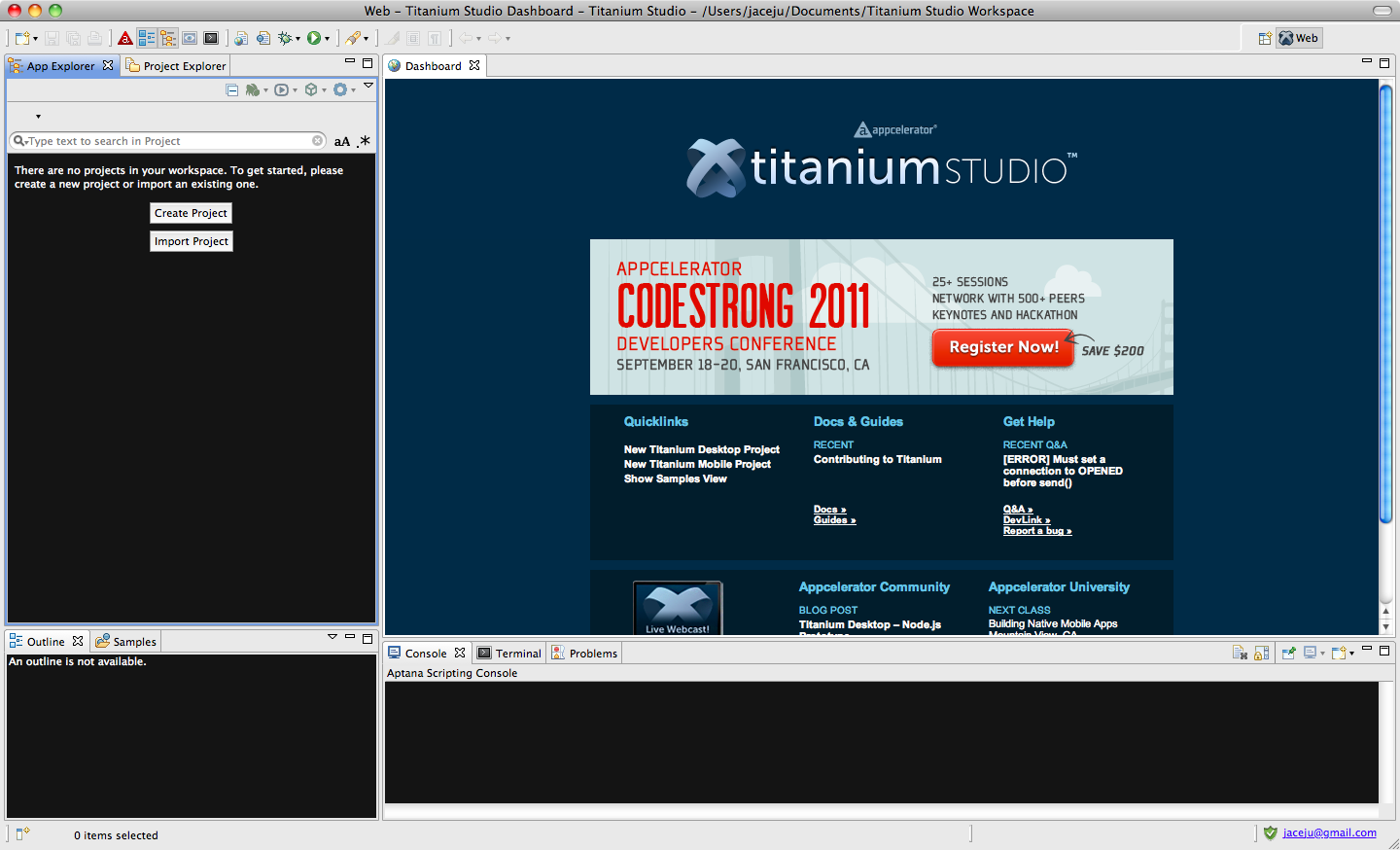1400x850 pixels.
Task: Click the Live Webcast thumbnail
Action: point(678,608)
